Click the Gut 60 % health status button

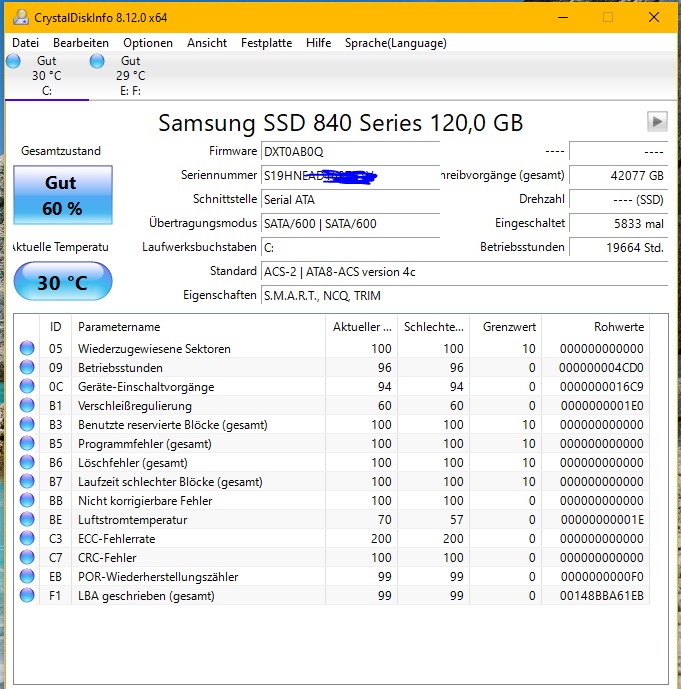click(x=63, y=195)
